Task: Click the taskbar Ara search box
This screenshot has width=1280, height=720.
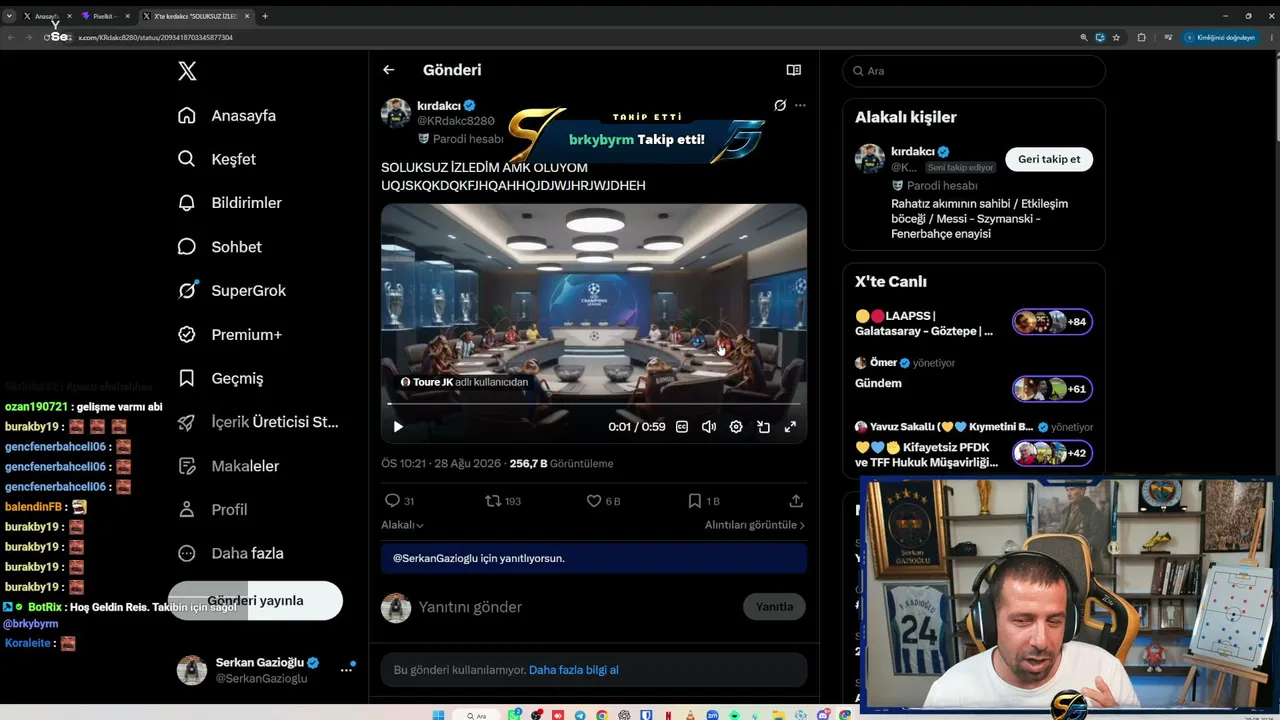Action: (x=478, y=715)
